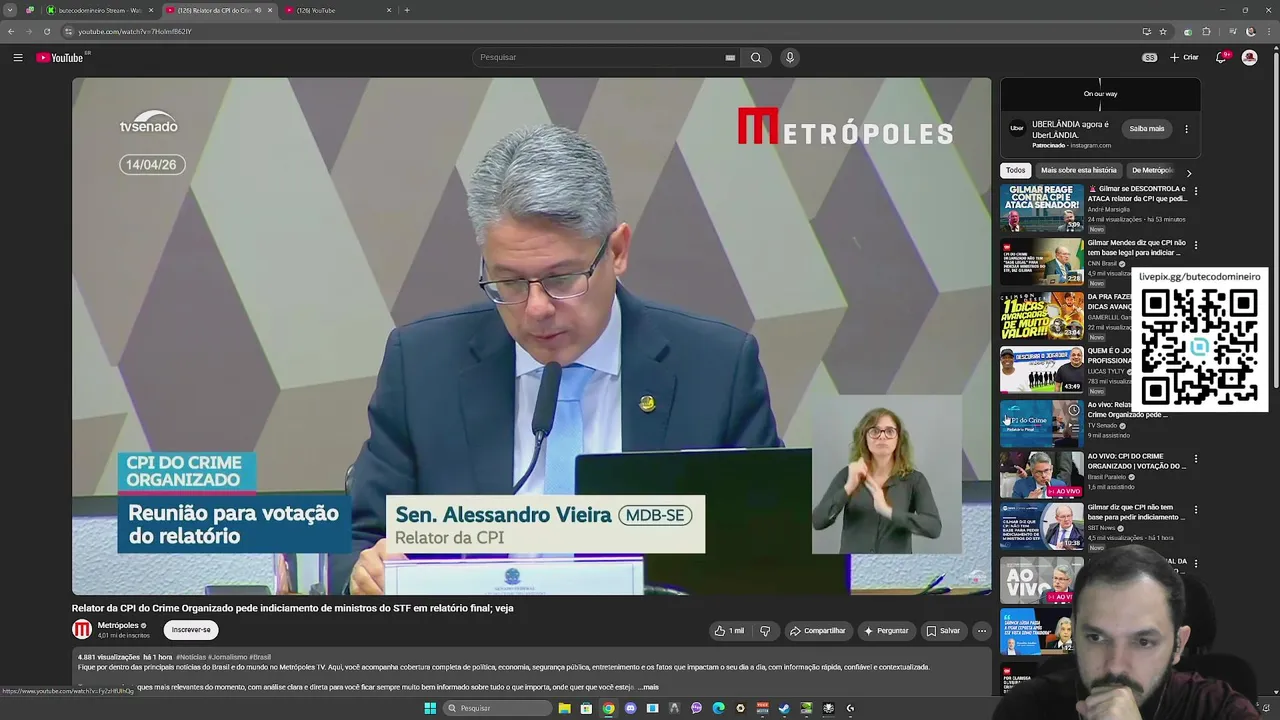Viewport: 1280px width, 720px height.
Task: Open install app icon in address bar
Action: (1146, 31)
